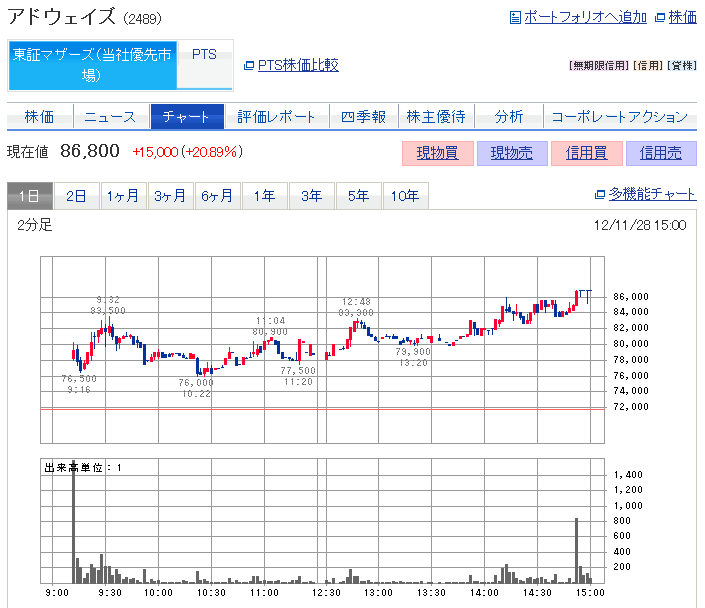Click the ポートフォリオへ追加 link

pyautogui.click(x=585, y=17)
